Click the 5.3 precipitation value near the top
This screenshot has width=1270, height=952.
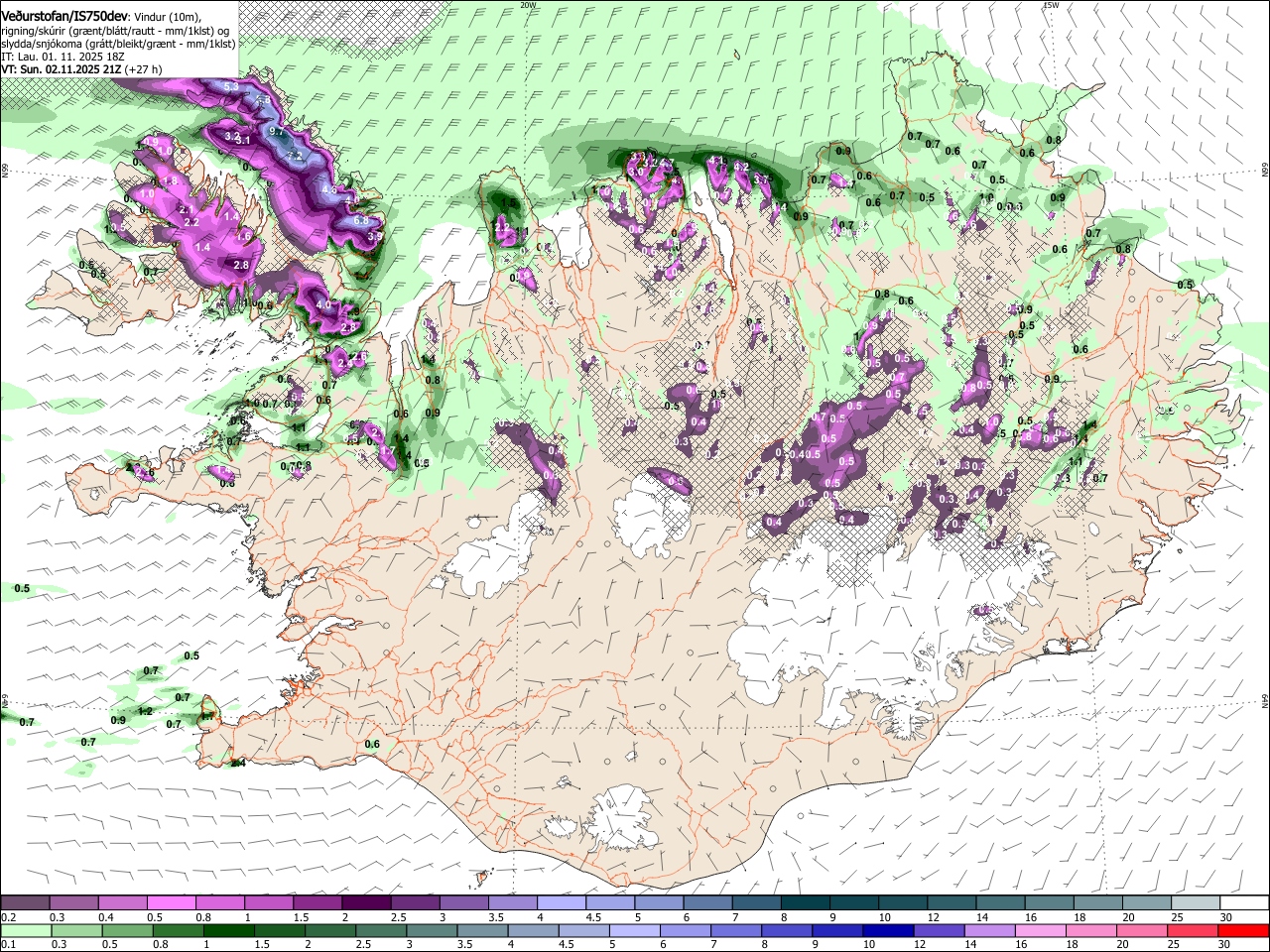coord(231,88)
